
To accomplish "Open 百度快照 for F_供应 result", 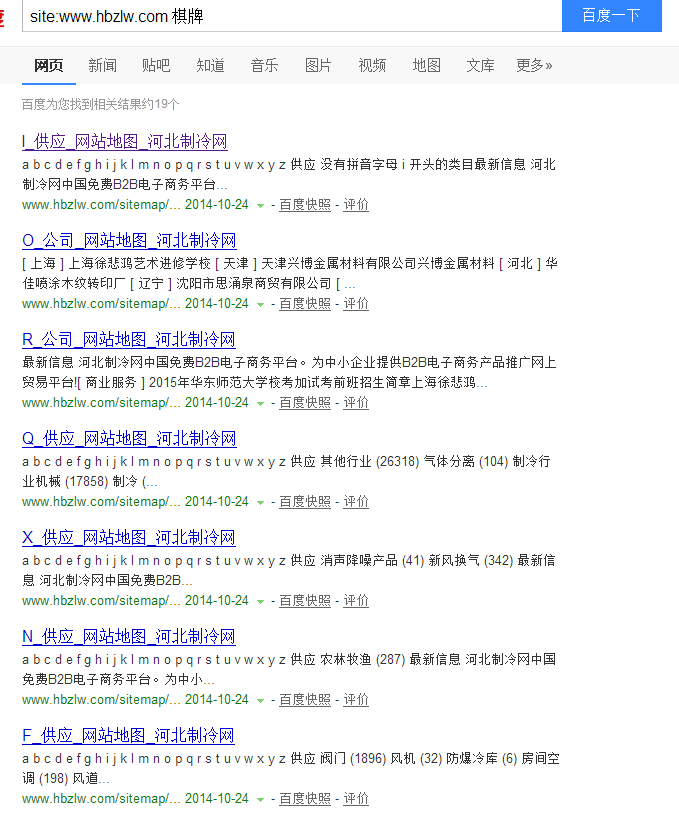I will pyautogui.click(x=305, y=799).
